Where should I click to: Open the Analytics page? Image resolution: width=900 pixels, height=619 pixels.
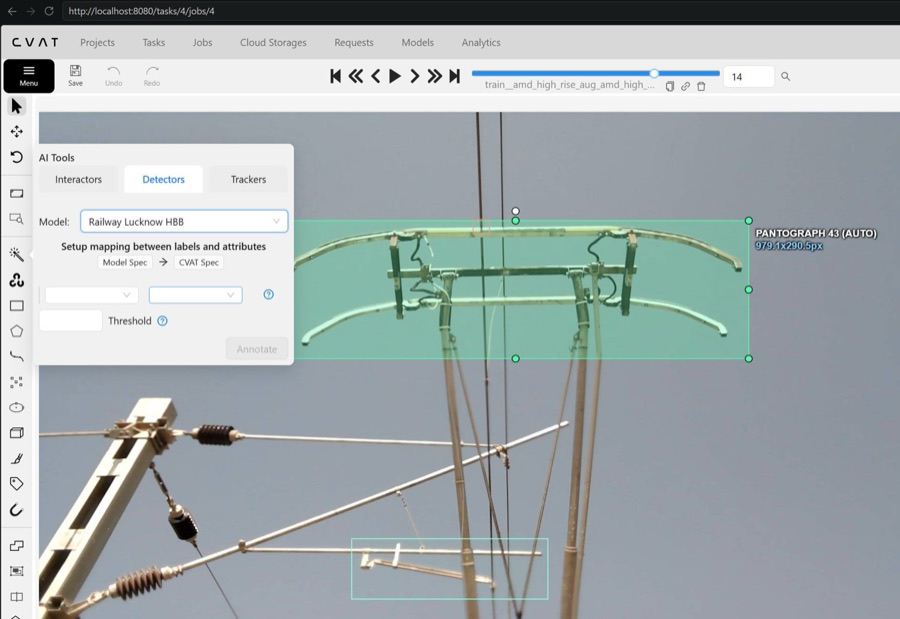click(x=481, y=42)
